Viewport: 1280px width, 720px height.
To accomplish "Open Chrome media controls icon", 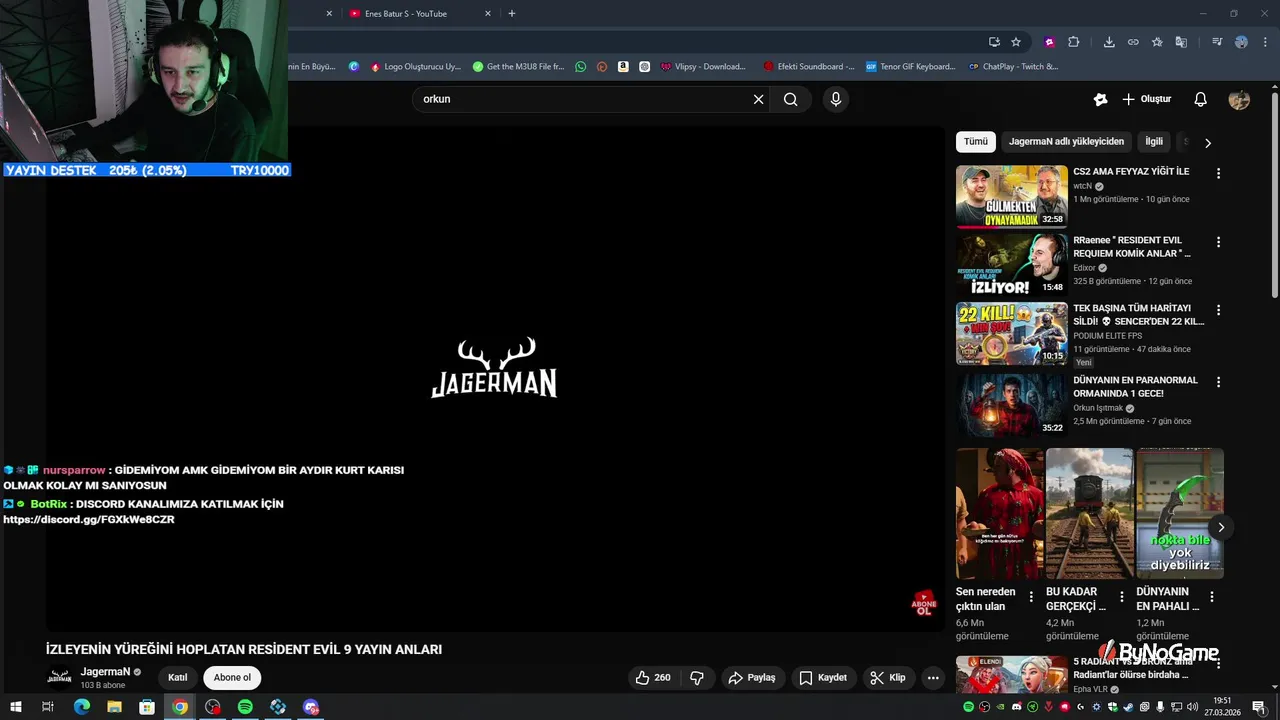I will coord(1217,42).
